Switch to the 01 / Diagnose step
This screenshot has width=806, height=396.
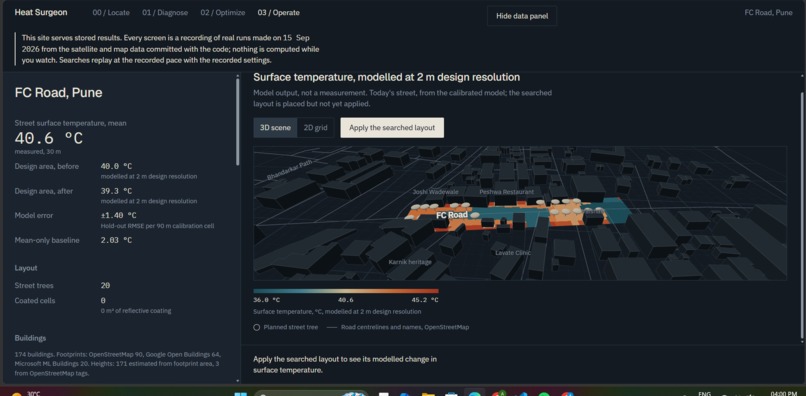tap(165, 12)
